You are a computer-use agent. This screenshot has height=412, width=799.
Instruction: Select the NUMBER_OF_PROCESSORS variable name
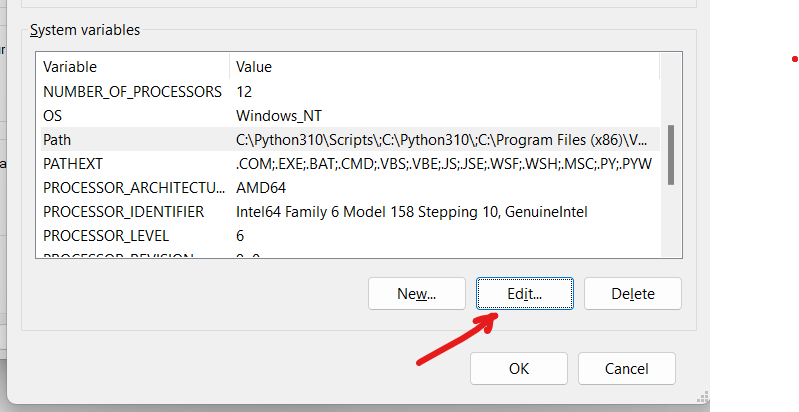tap(132, 91)
